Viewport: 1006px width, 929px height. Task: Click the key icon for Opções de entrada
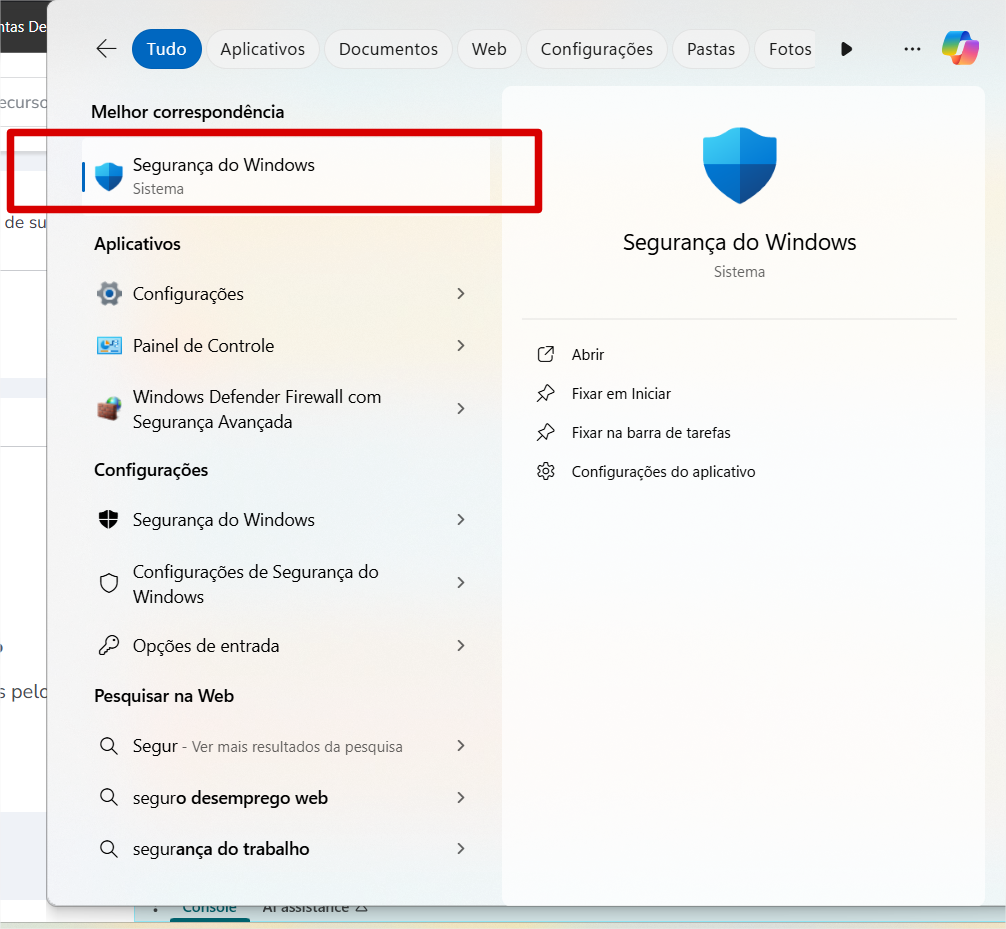(109, 646)
